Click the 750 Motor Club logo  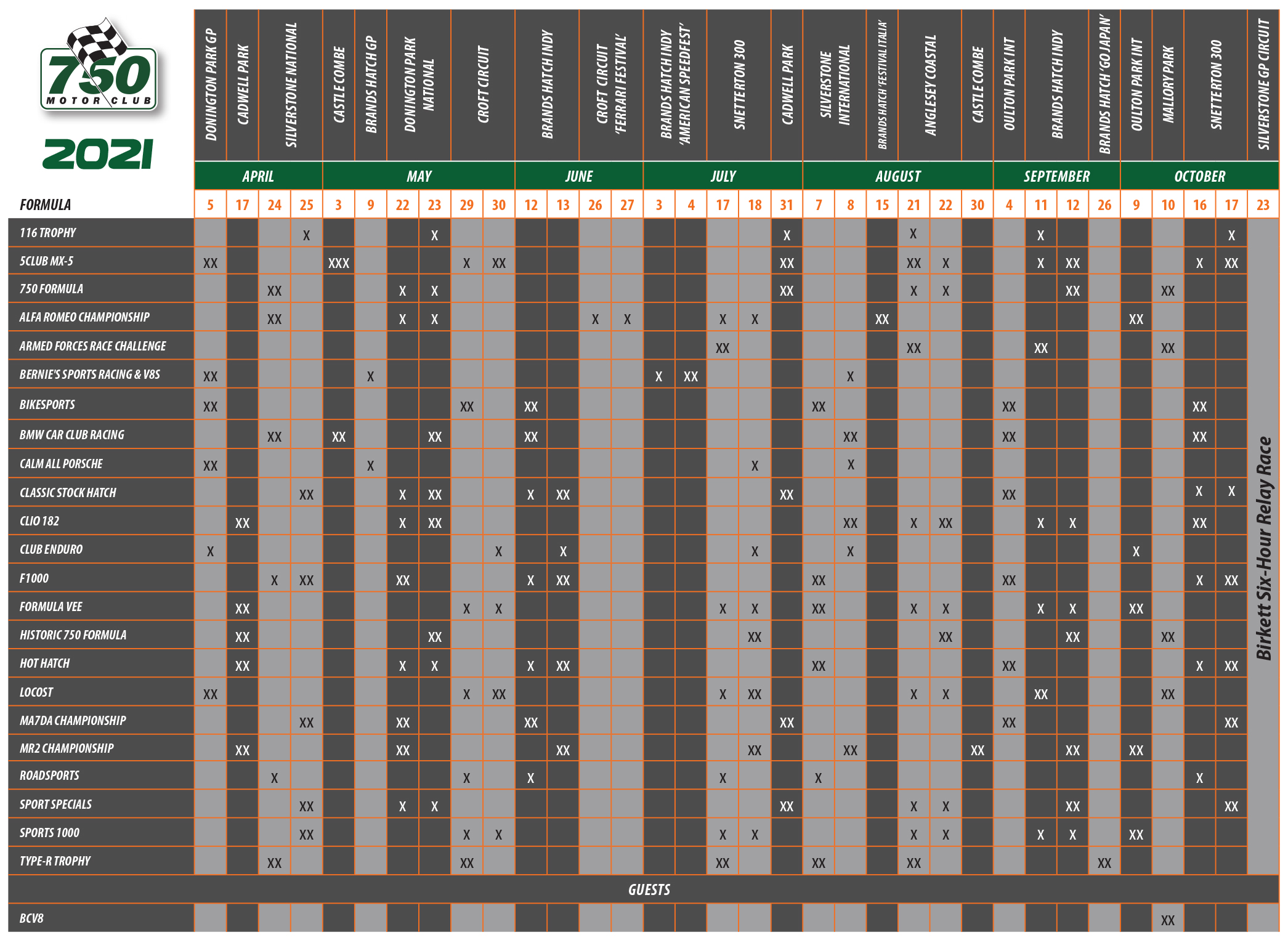(99, 67)
